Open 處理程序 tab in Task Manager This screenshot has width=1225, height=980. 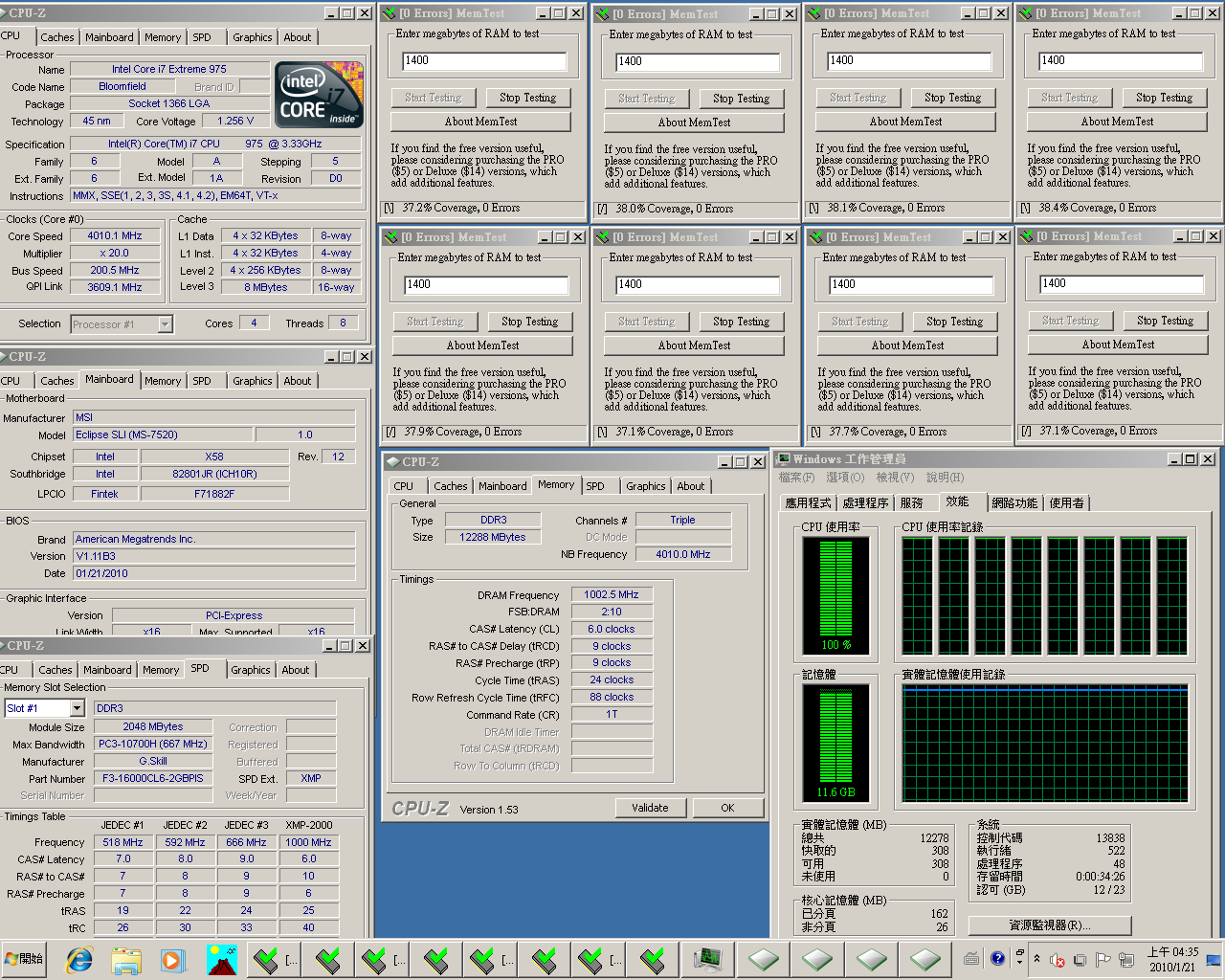pos(866,502)
